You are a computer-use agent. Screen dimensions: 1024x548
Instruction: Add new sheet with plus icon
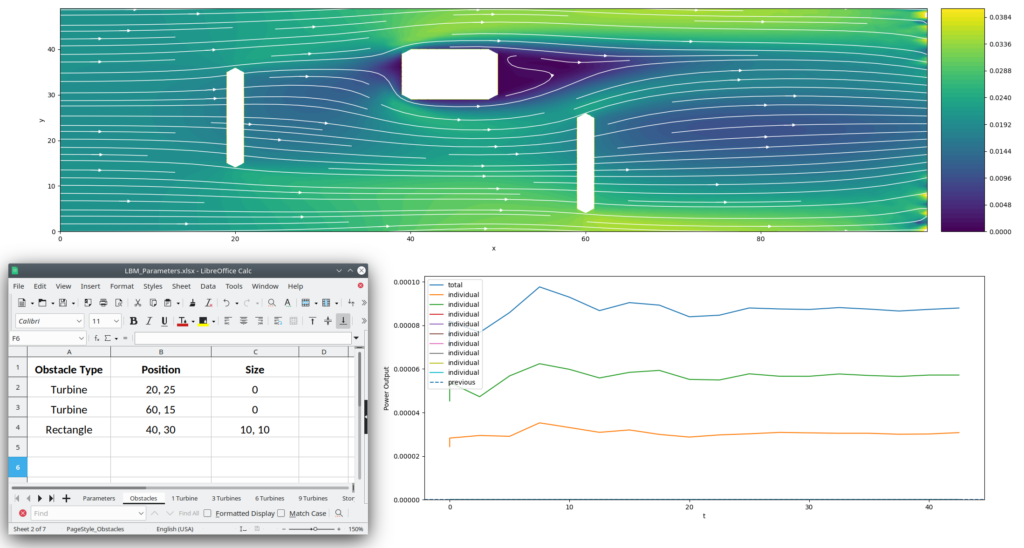point(66,497)
